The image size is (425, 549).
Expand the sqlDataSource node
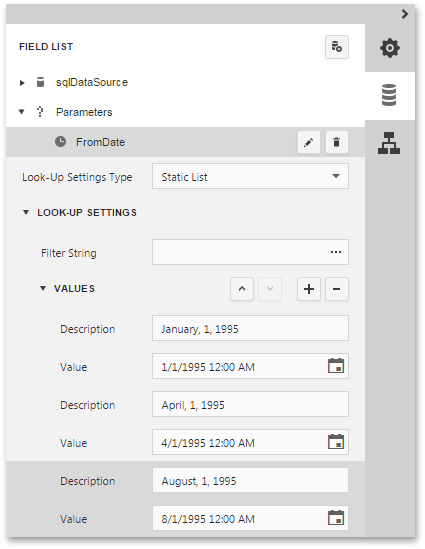[22, 83]
